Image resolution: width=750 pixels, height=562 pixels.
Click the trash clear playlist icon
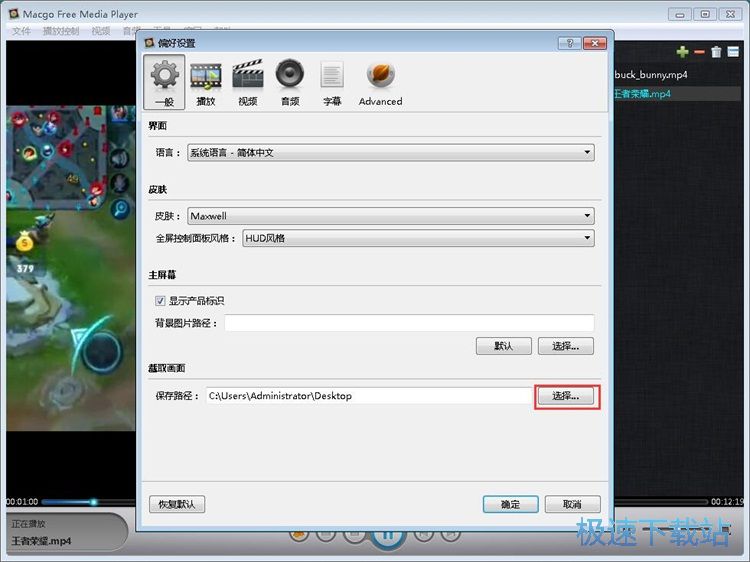pos(716,52)
